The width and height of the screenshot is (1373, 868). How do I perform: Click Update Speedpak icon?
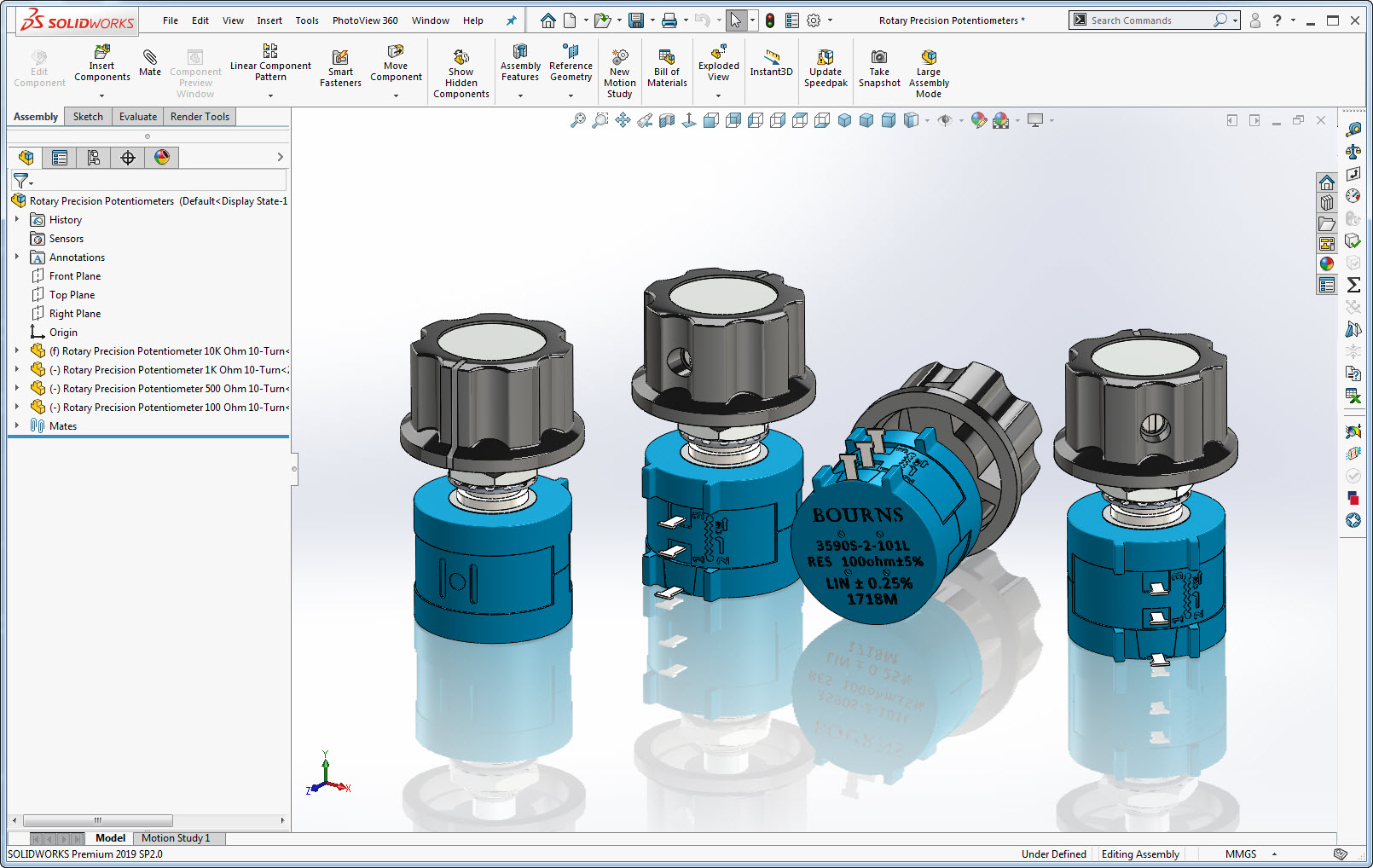[826, 68]
